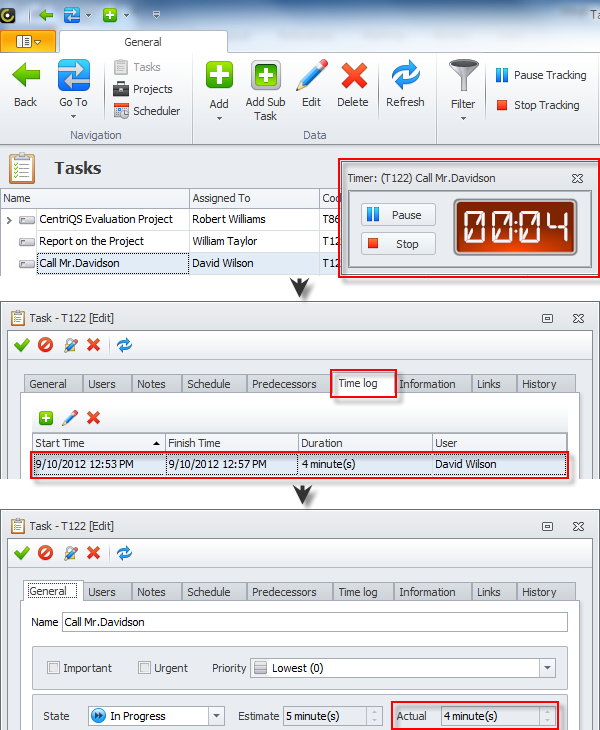The image size is (600, 730).
Task: Click Stop Tracking in ribbon
Action: pos(538,105)
